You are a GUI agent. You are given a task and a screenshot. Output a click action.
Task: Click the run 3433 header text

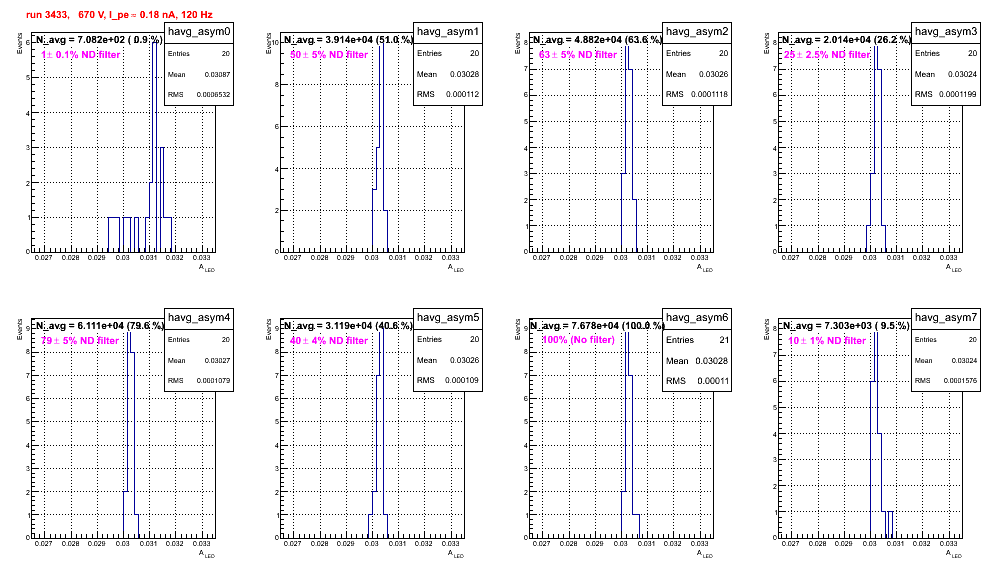click(119, 14)
